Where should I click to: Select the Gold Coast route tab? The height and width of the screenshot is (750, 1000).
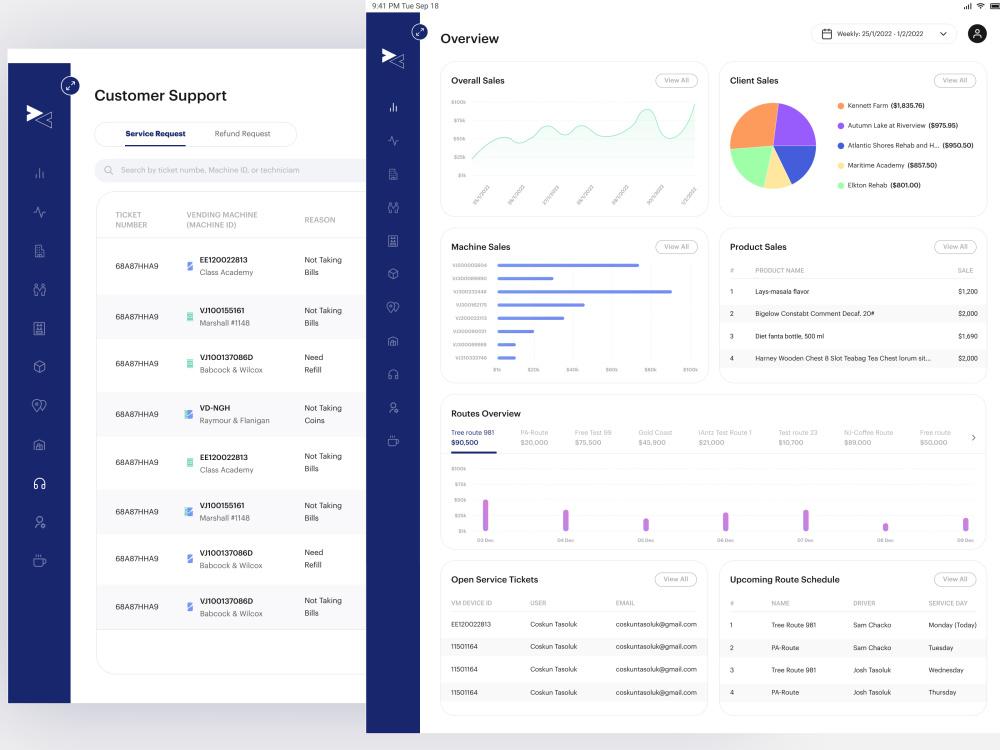click(655, 438)
